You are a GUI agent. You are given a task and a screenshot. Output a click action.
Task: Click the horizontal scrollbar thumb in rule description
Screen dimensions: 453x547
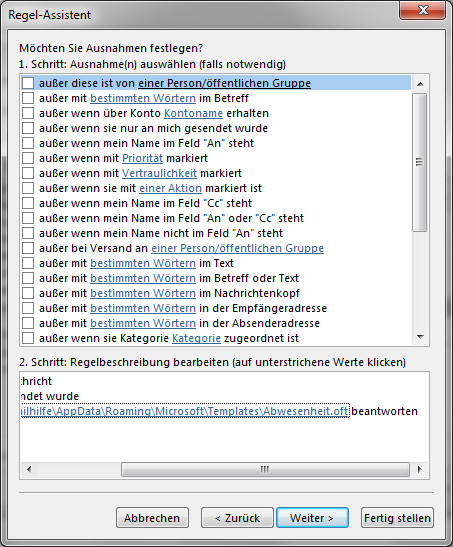tap(265, 469)
